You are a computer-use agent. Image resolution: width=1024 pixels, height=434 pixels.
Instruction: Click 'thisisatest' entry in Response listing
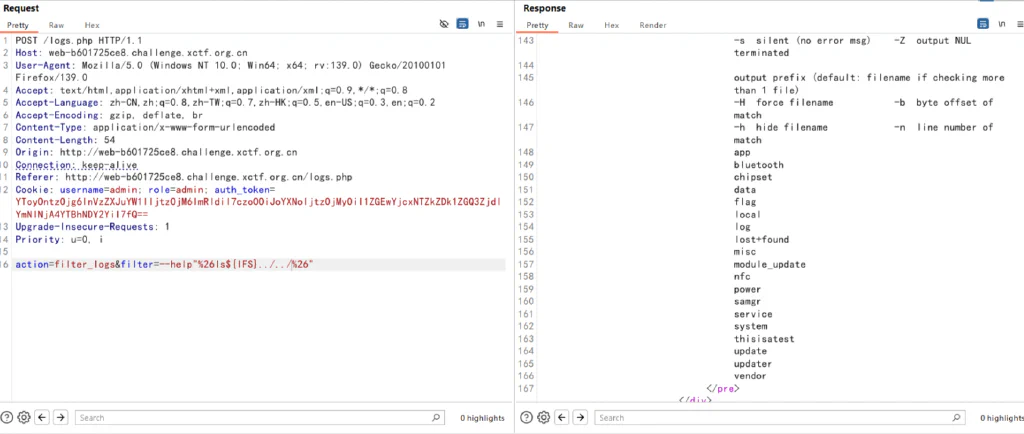coord(764,339)
